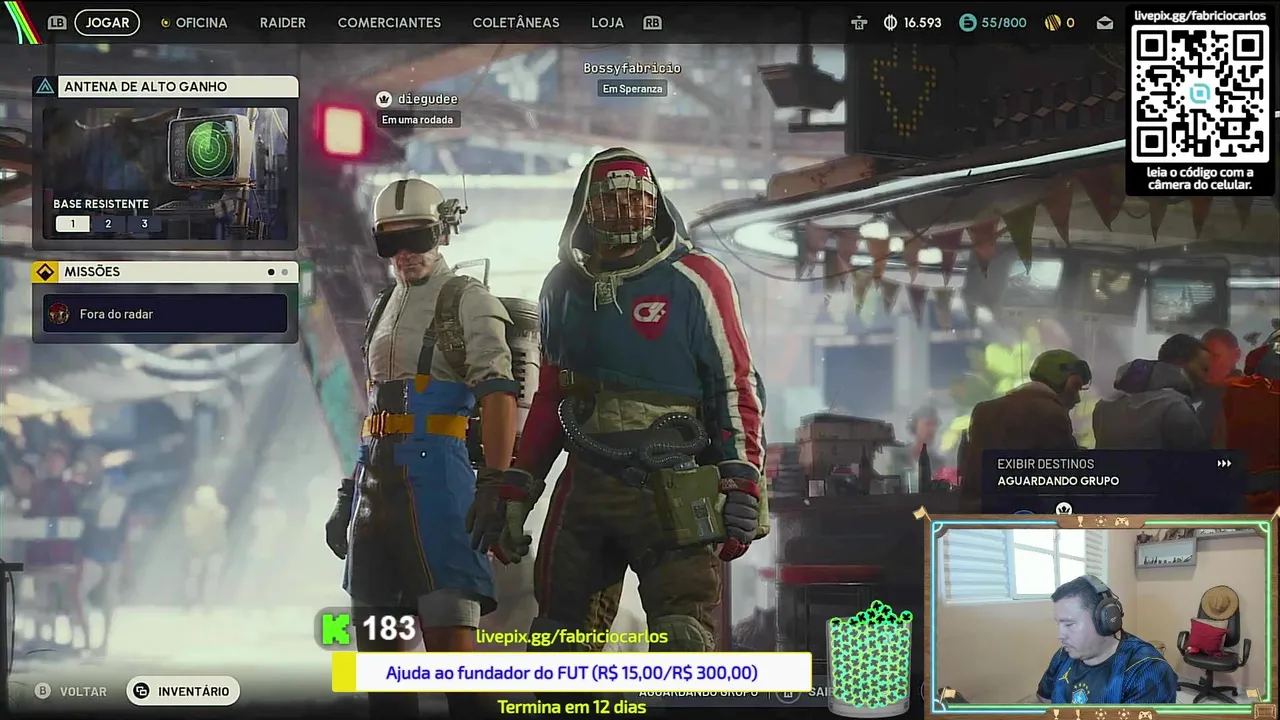Click the EXIBIR DESTINOS label
1280x720 pixels.
pos(1045,464)
